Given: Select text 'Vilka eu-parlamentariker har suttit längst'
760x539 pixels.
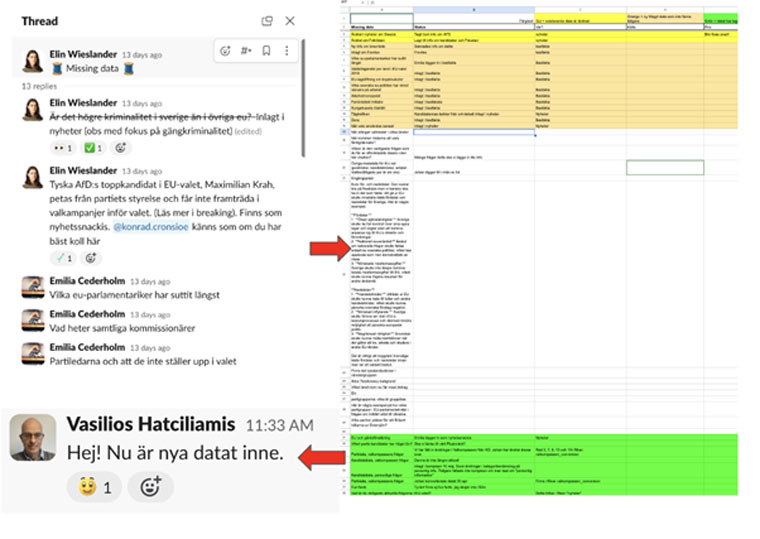Looking at the screenshot, I should 134,295.
